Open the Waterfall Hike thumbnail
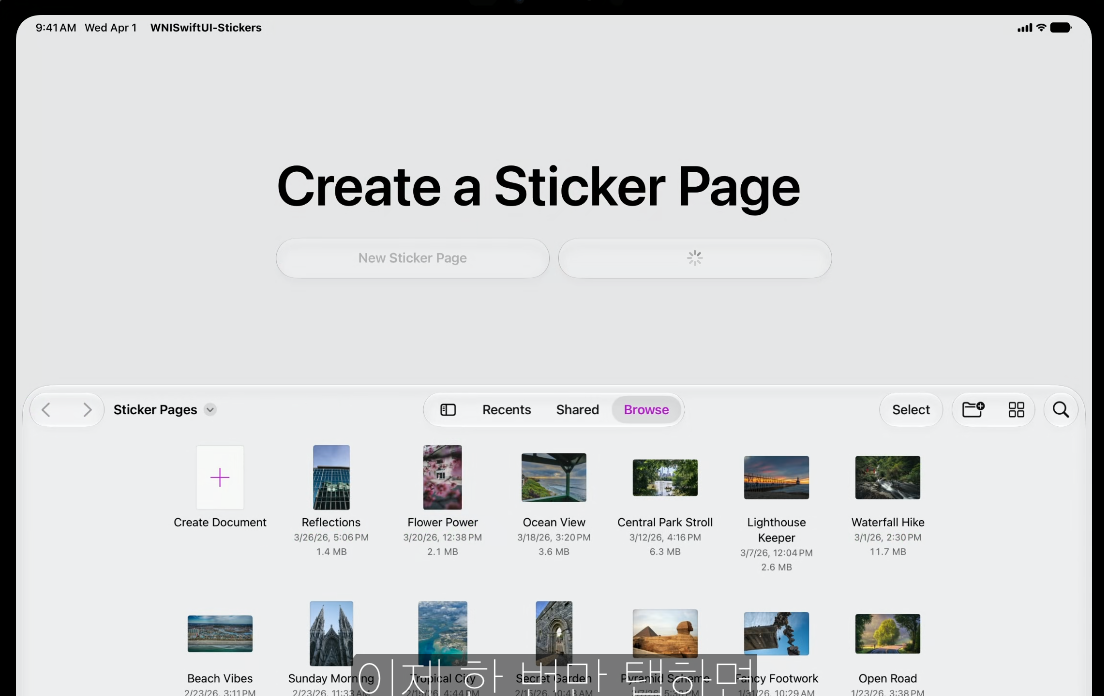This screenshot has height=696, width=1104. 888,477
